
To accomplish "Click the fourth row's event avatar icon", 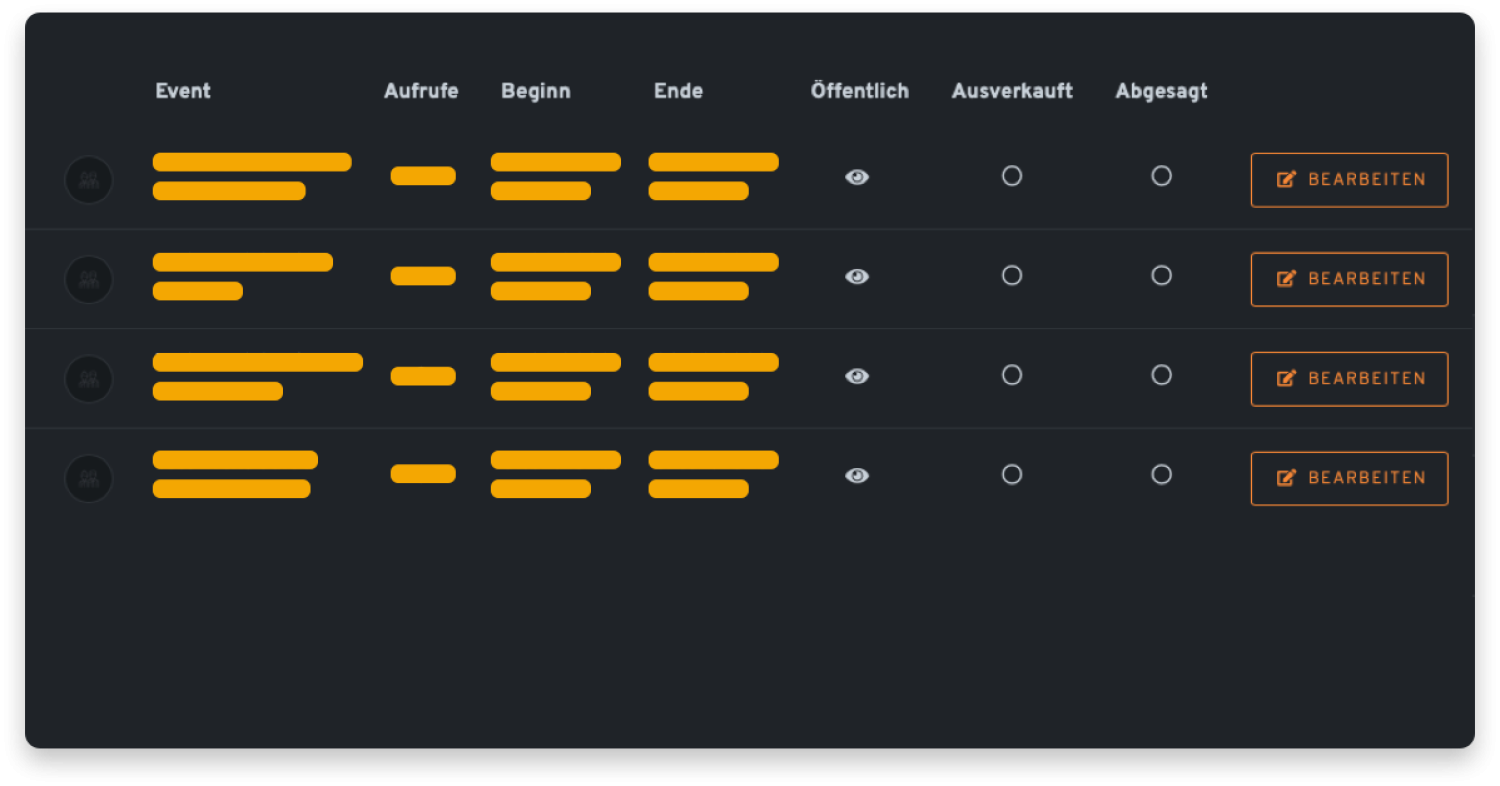I will point(89,478).
